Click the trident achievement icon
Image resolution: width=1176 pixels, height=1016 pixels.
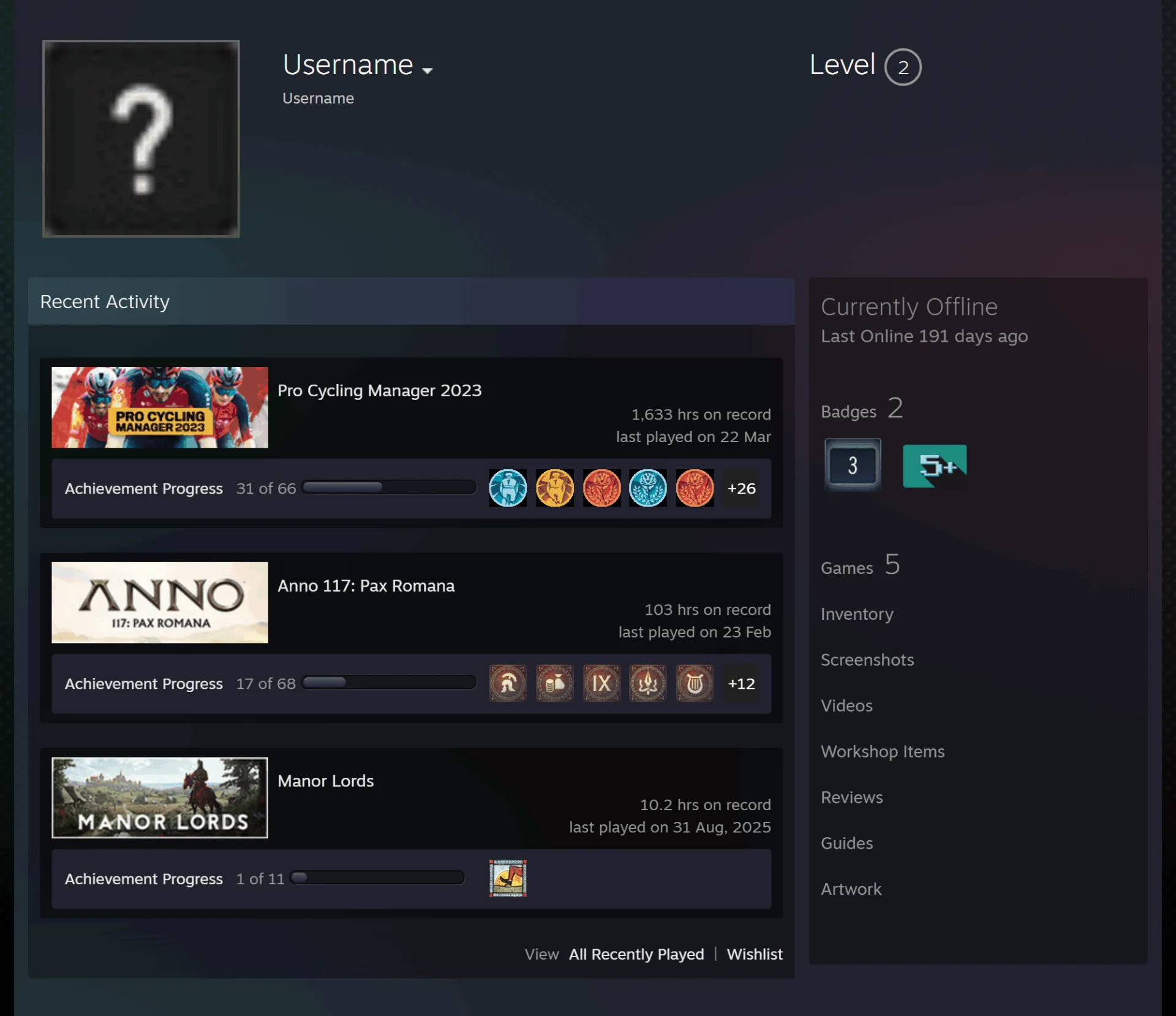coord(648,683)
